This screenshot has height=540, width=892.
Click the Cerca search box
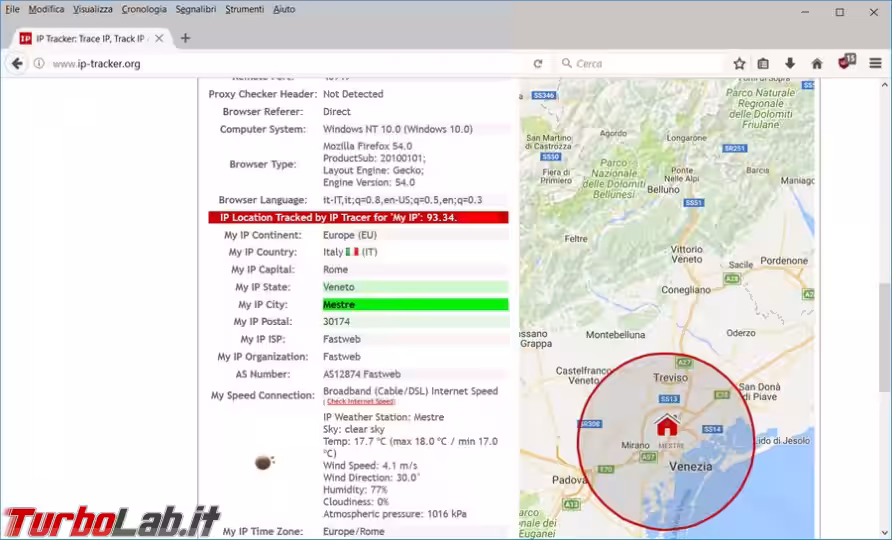click(x=640, y=64)
